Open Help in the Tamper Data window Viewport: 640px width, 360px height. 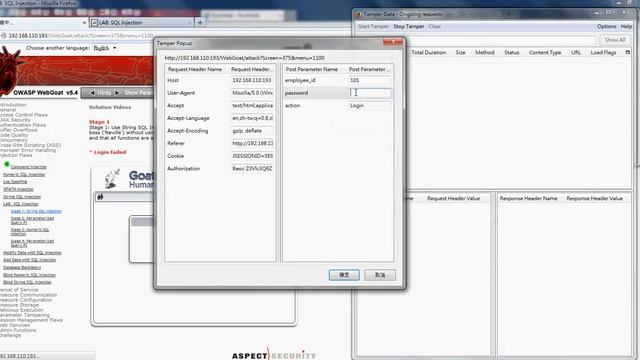point(626,26)
